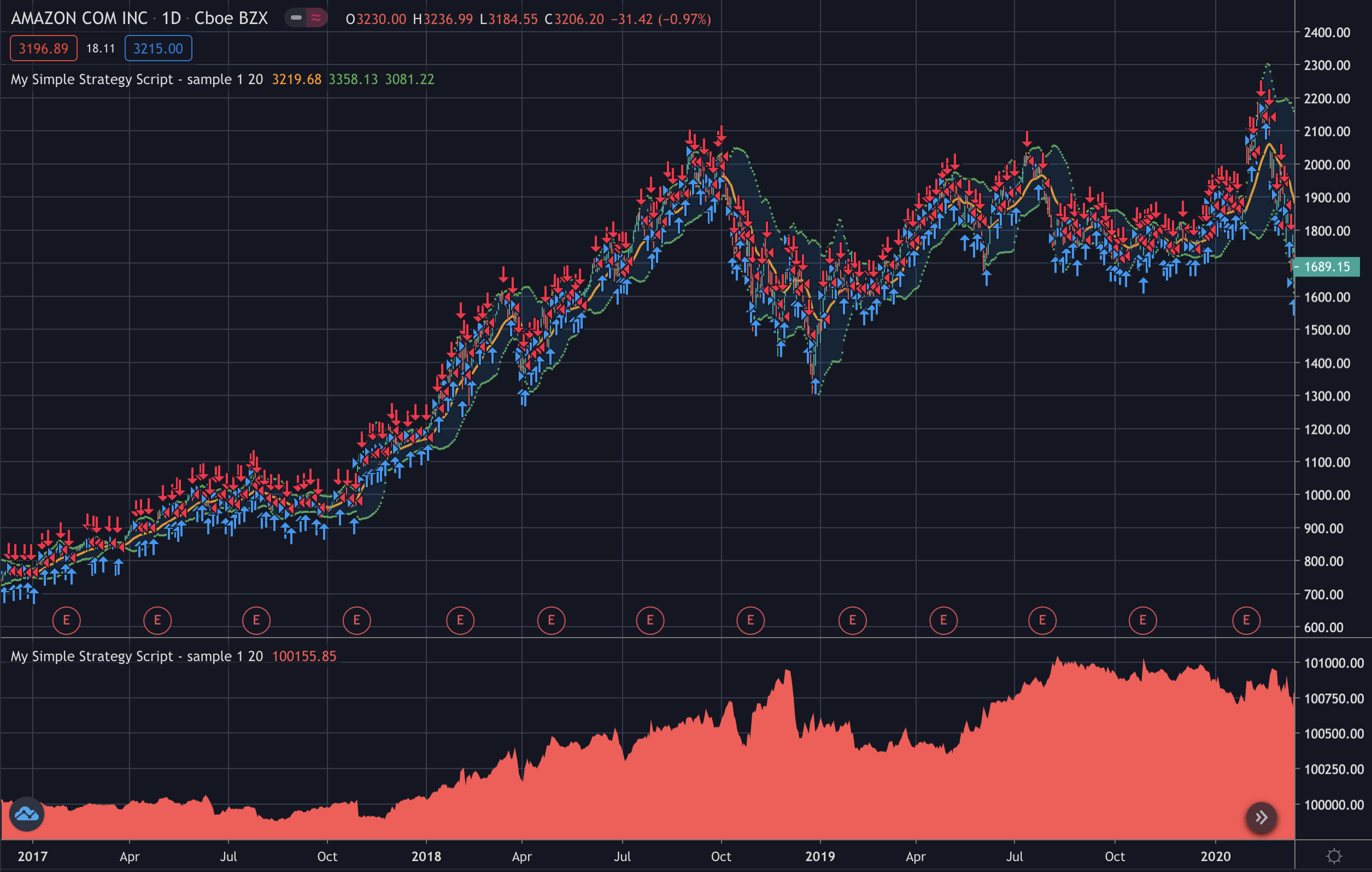Click the close price value C3206.20
This screenshot has height=872, width=1372.
point(574,19)
